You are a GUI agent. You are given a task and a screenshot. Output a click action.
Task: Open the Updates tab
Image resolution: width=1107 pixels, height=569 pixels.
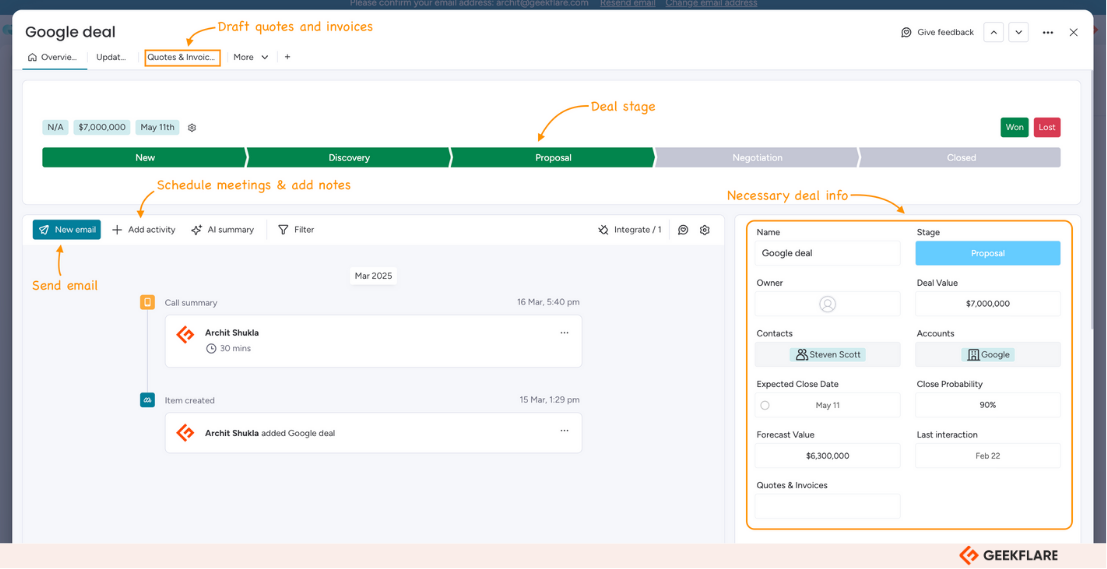[111, 57]
